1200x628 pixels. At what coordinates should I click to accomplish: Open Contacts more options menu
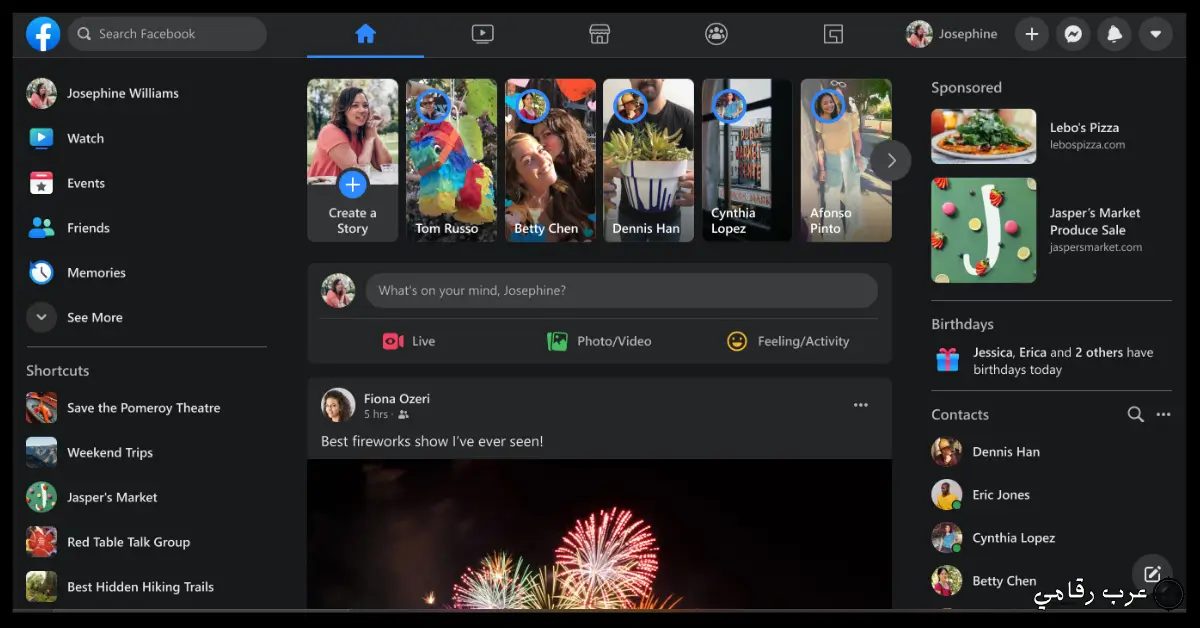1163,414
